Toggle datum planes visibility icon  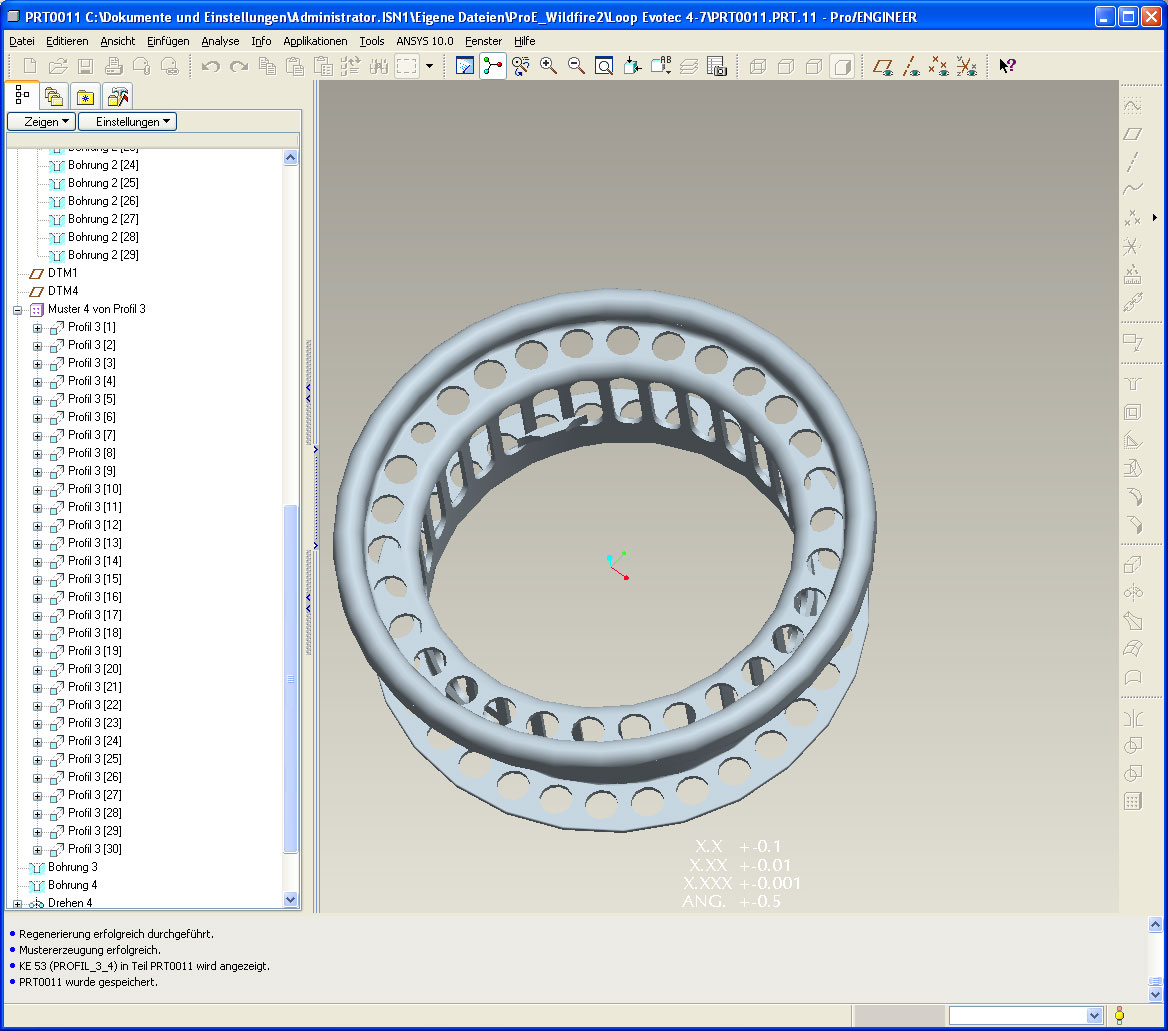click(x=883, y=66)
